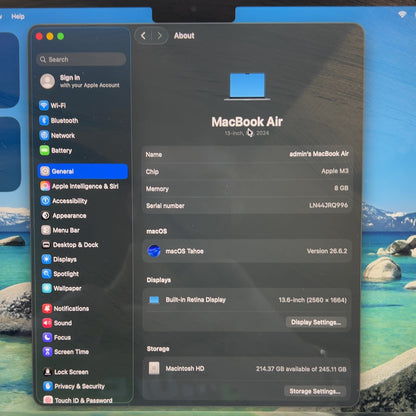Go forward with the right chevron
The height and width of the screenshot is (416, 416).
point(159,36)
